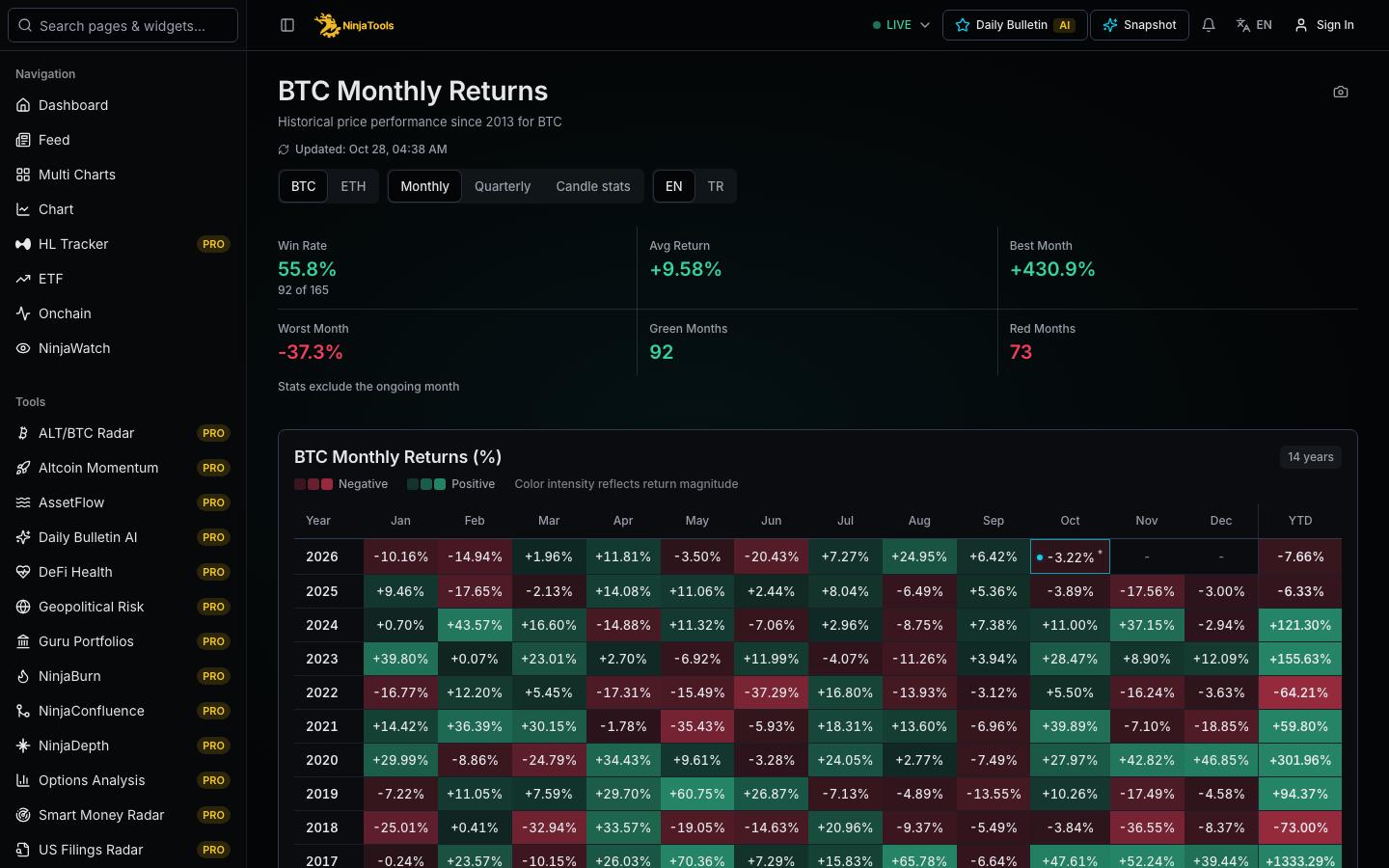Click the Negative legend red swatches
The height and width of the screenshot is (868, 1389).
click(313, 484)
